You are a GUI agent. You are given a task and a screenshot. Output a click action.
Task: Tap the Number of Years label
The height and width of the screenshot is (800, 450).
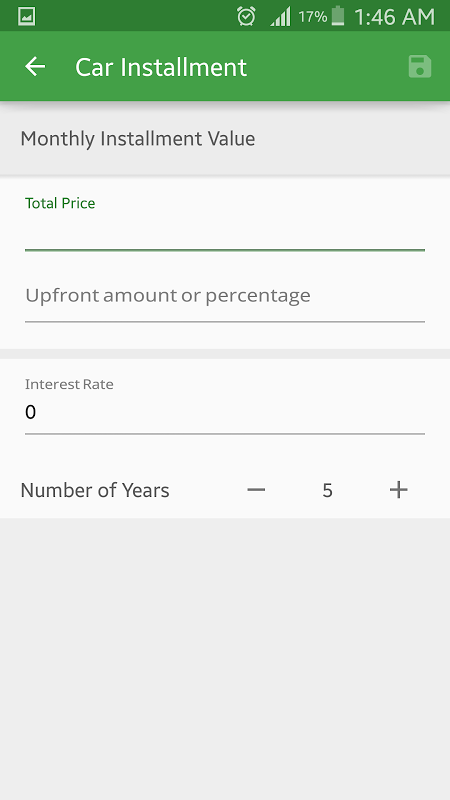tap(95, 490)
